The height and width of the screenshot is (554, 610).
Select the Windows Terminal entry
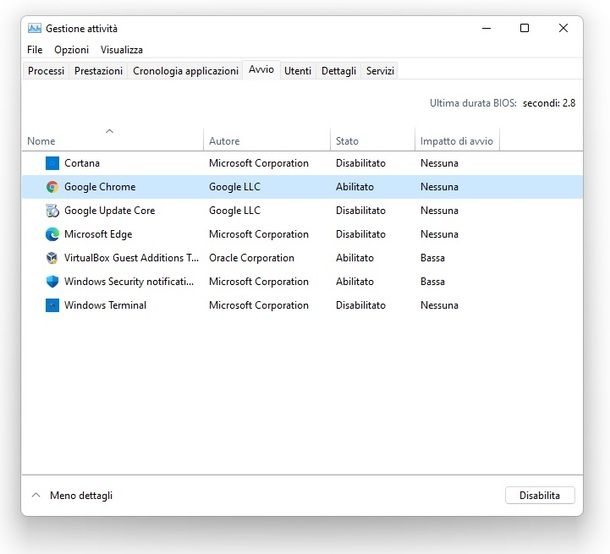[x=105, y=305]
